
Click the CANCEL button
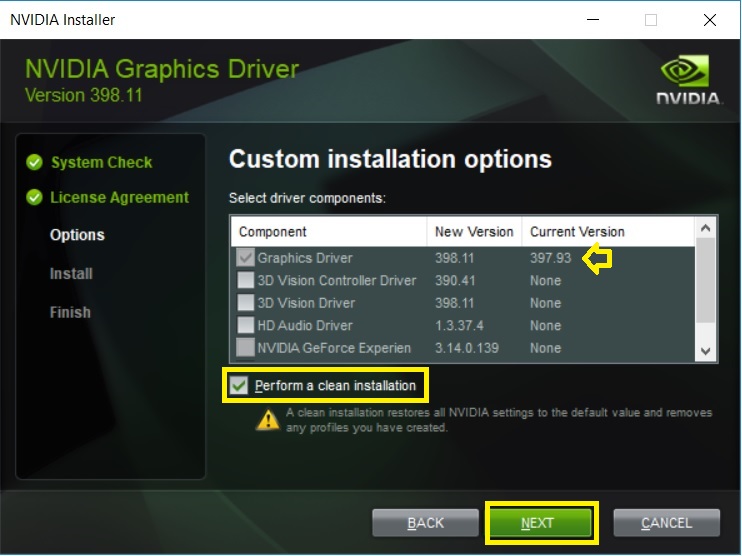point(666,523)
